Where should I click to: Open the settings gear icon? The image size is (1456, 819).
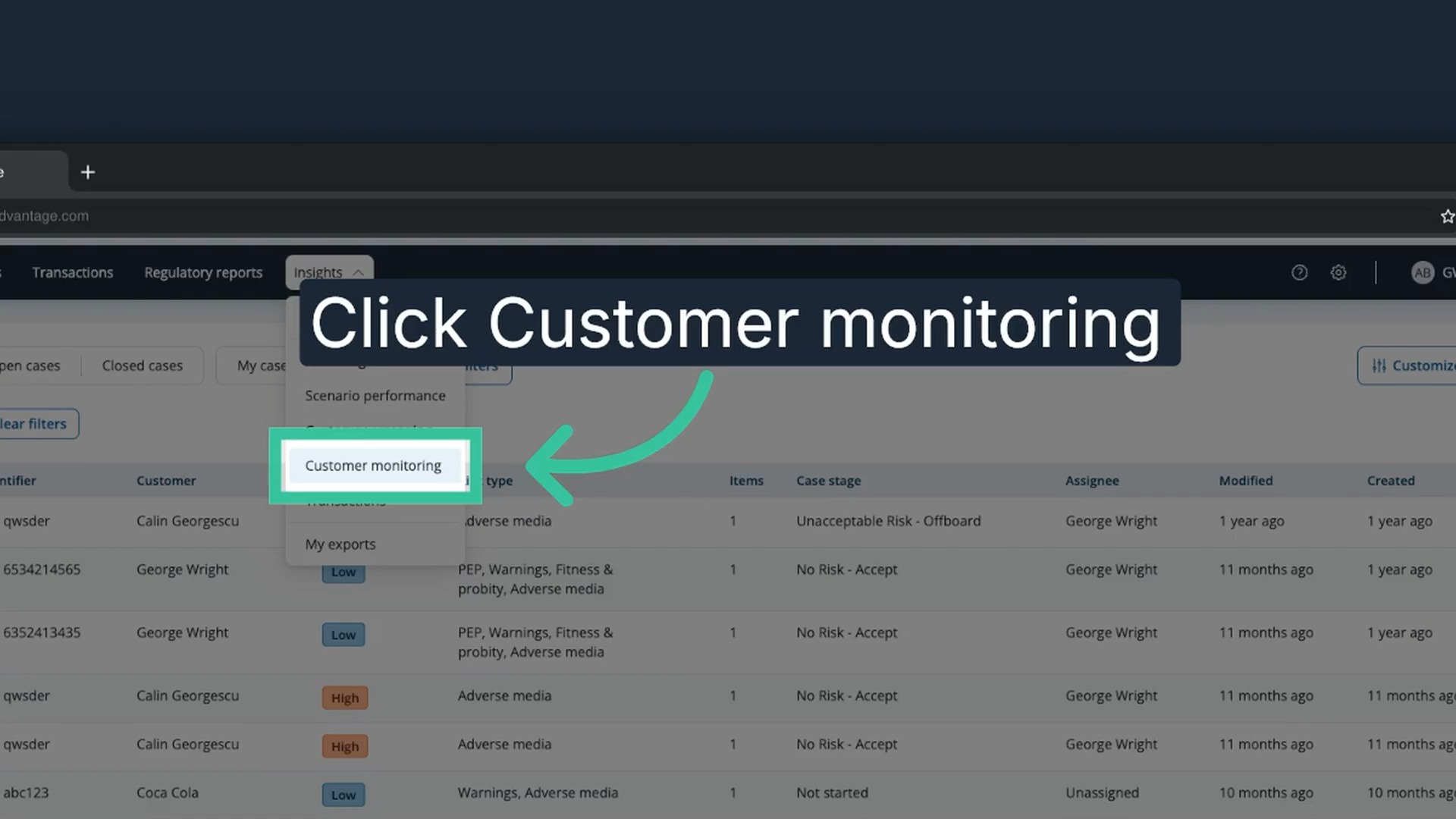coord(1338,272)
